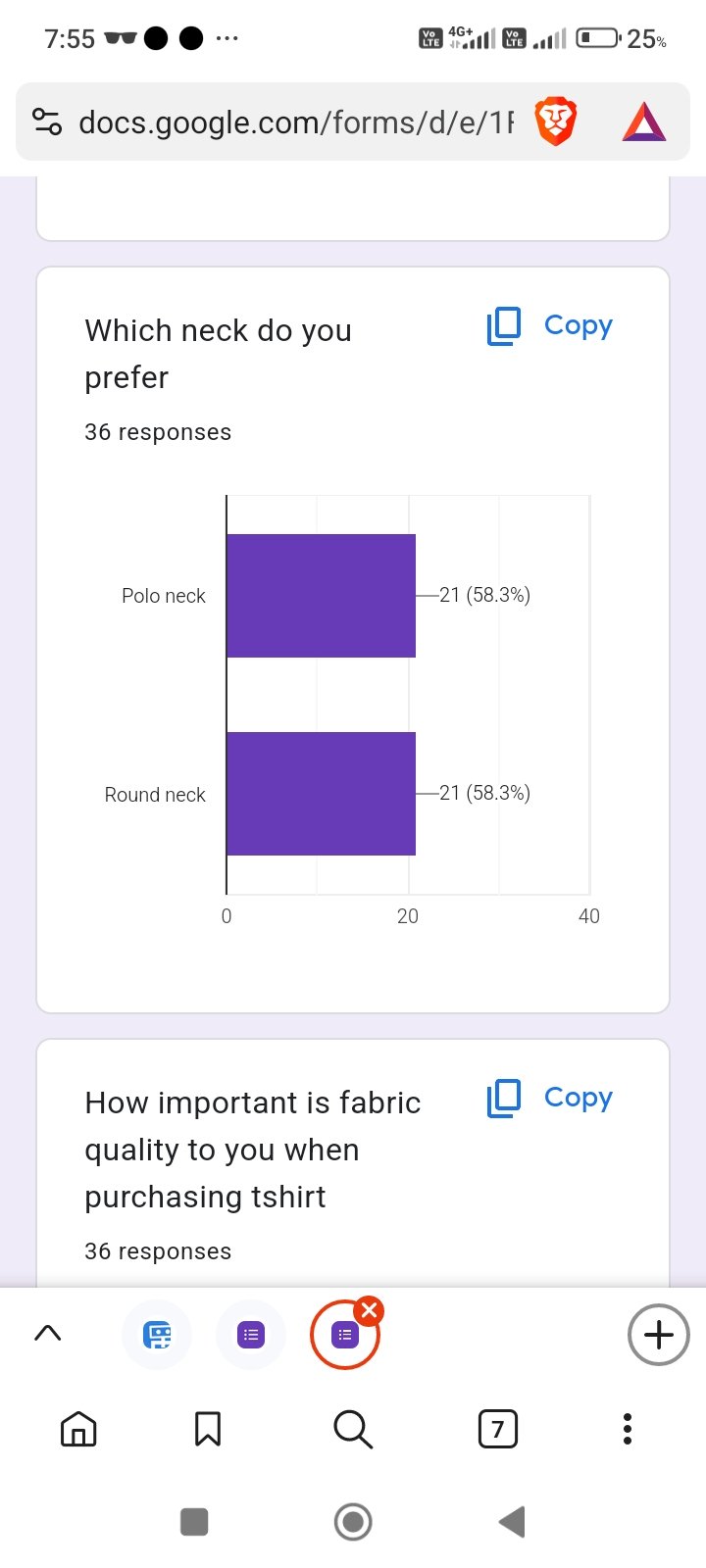Open the bookmarks icon
This screenshot has height=1568, width=706.
point(208,1430)
